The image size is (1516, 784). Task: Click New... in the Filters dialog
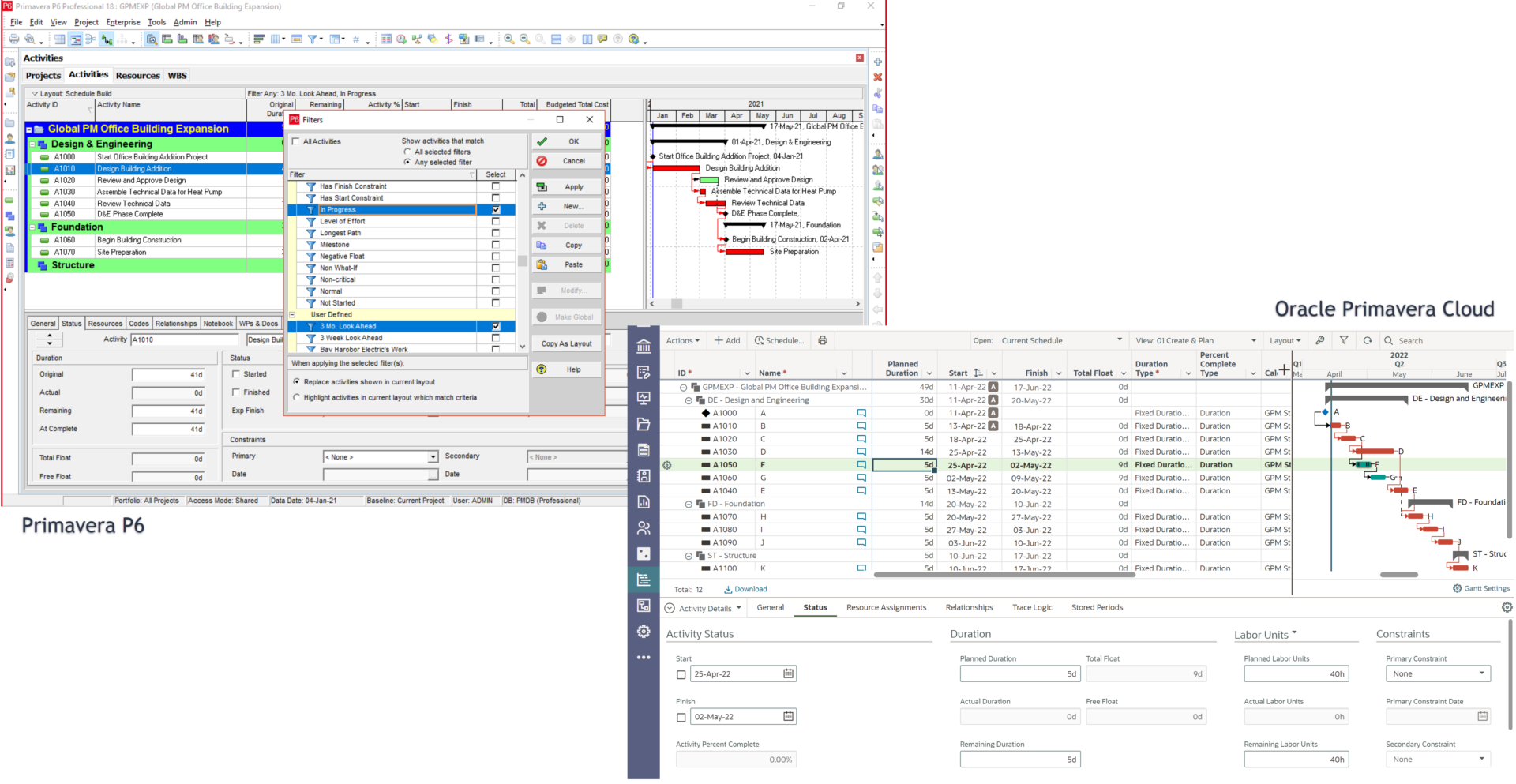click(567, 206)
